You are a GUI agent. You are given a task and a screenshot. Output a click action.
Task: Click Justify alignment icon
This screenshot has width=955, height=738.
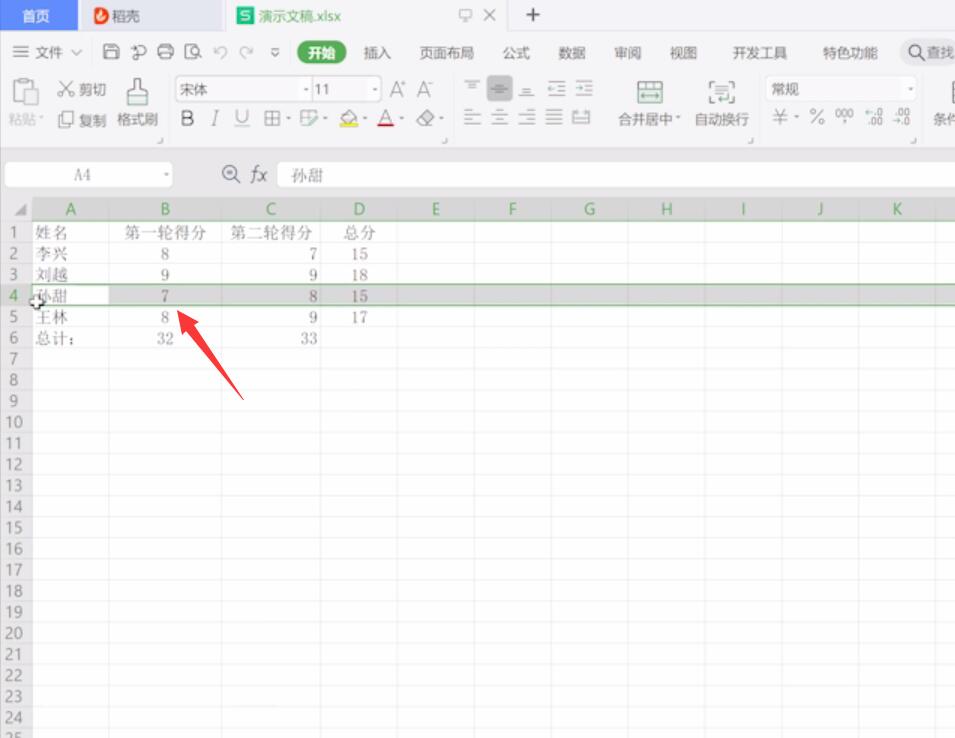coord(554,117)
